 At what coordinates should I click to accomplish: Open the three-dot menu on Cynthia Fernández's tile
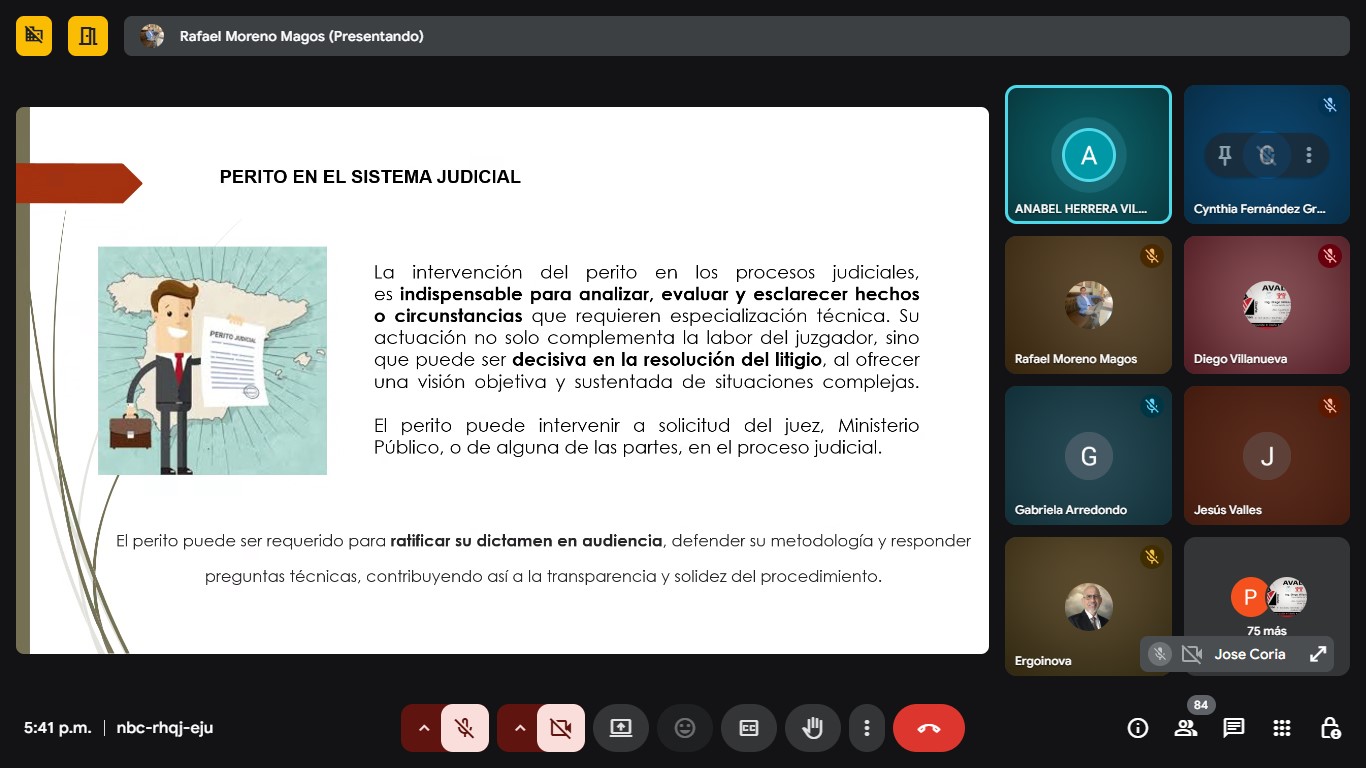(x=1309, y=156)
